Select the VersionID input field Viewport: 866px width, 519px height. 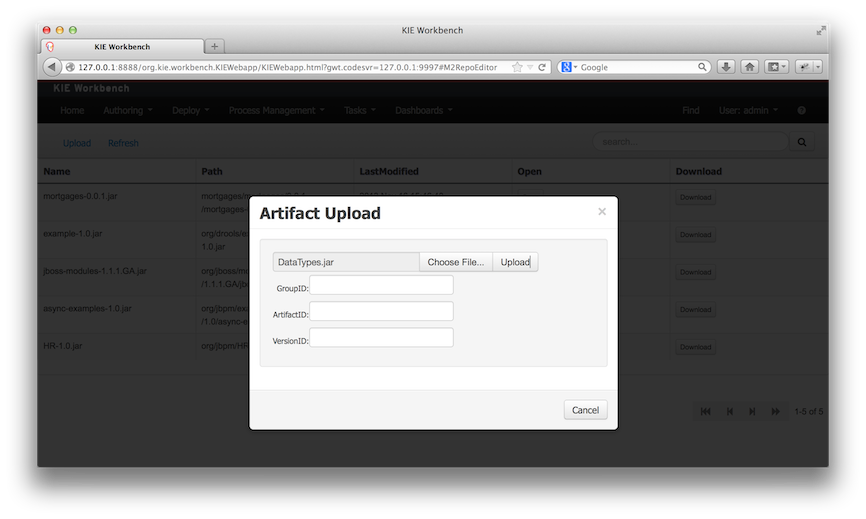tap(381, 338)
